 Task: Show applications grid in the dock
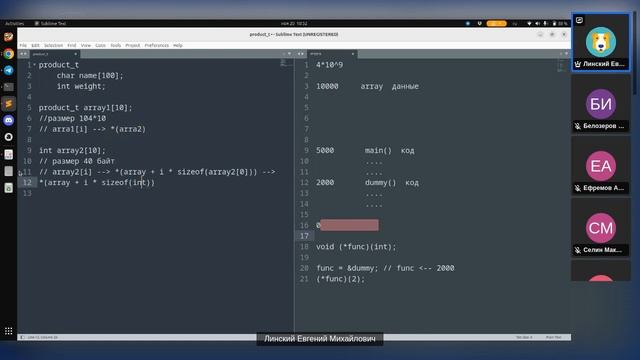pyautogui.click(x=9, y=331)
